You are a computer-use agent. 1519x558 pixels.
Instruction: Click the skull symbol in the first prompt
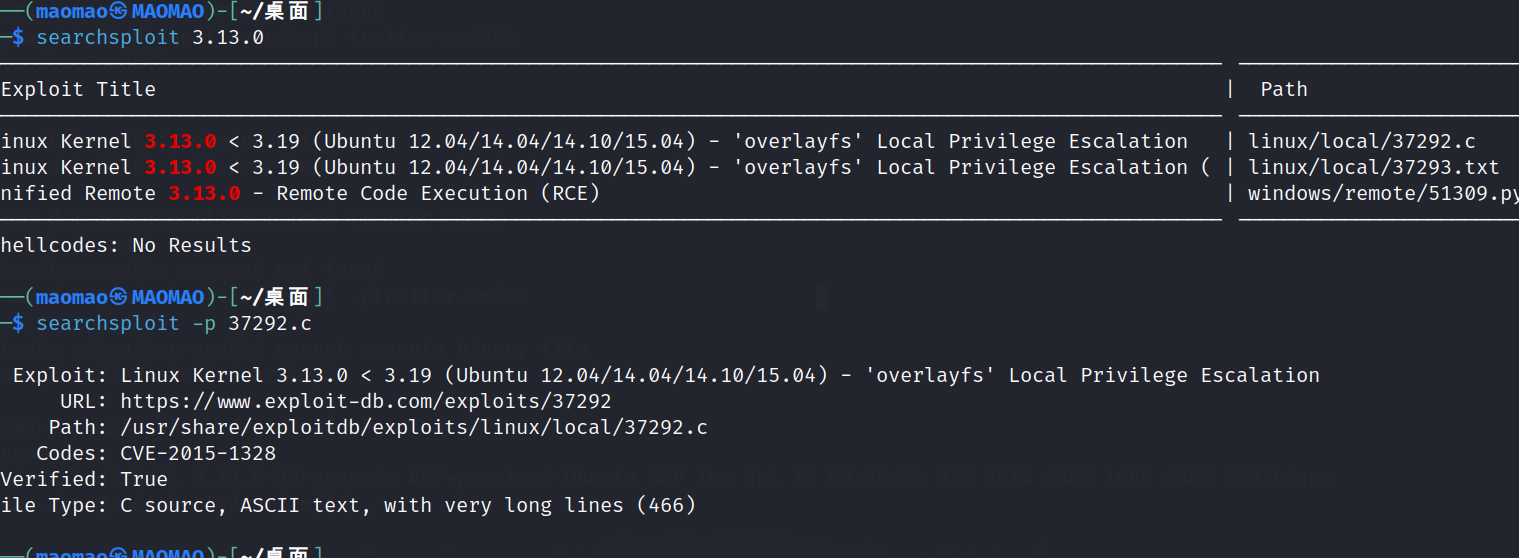click(119, 13)
